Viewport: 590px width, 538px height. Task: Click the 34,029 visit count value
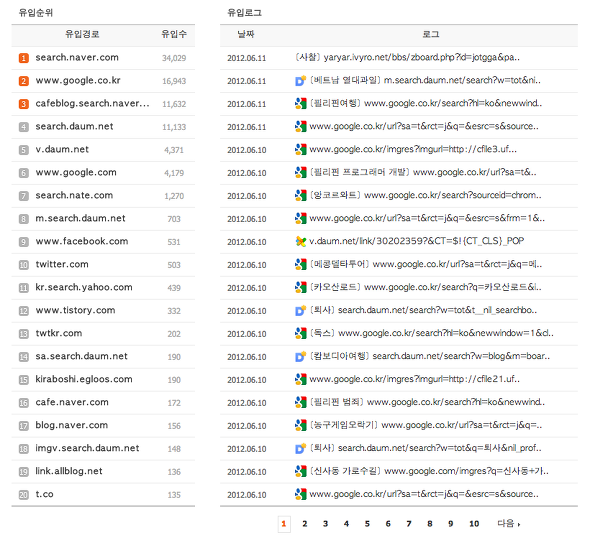tap(174, 58)
